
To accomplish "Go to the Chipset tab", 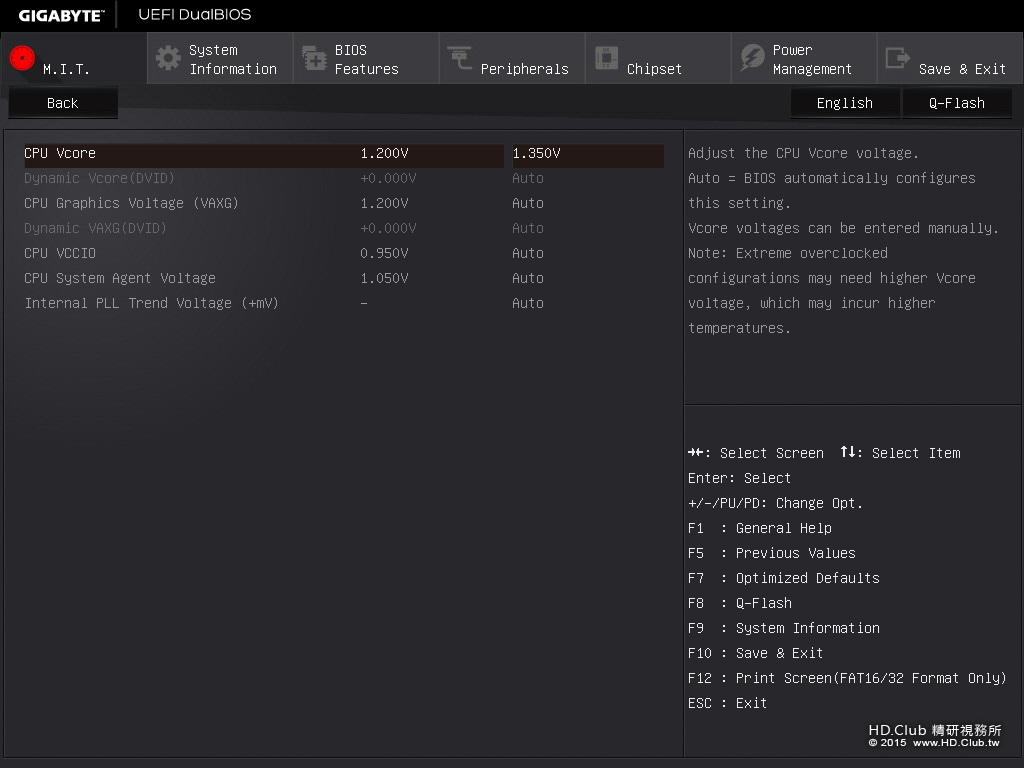I will pyautogui.click(x=658, y=59).
